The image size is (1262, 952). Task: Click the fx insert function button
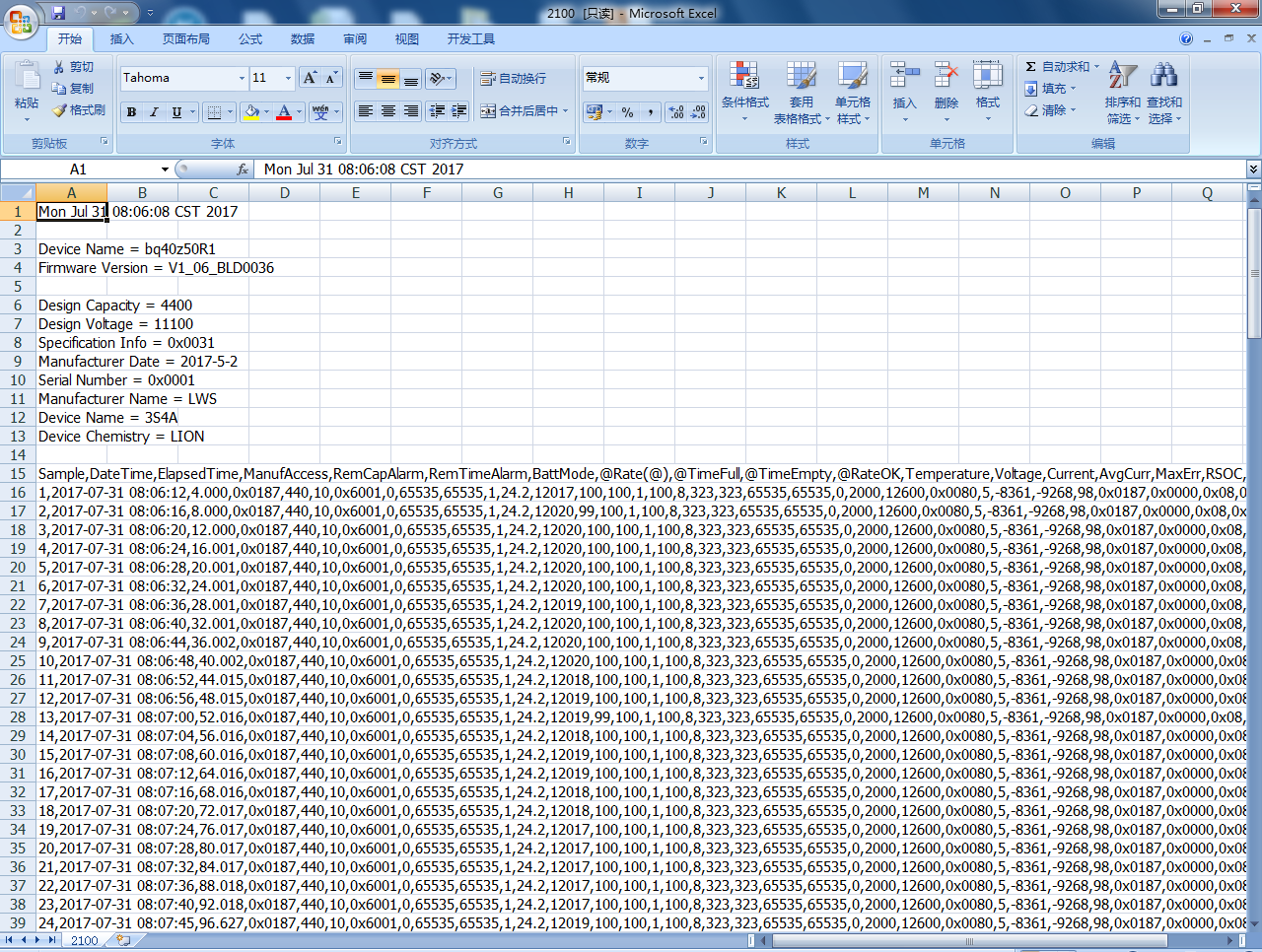coord(243,170)
